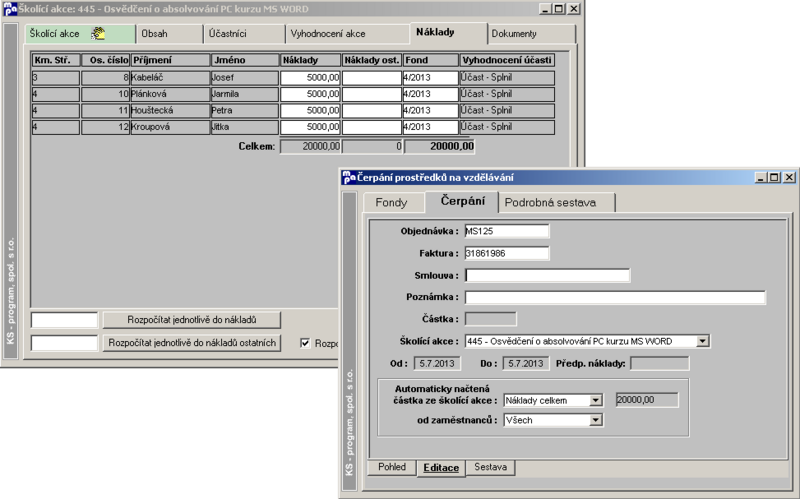Switch to the Účastníci tab

pyautogui.click(x=244, y=34)
